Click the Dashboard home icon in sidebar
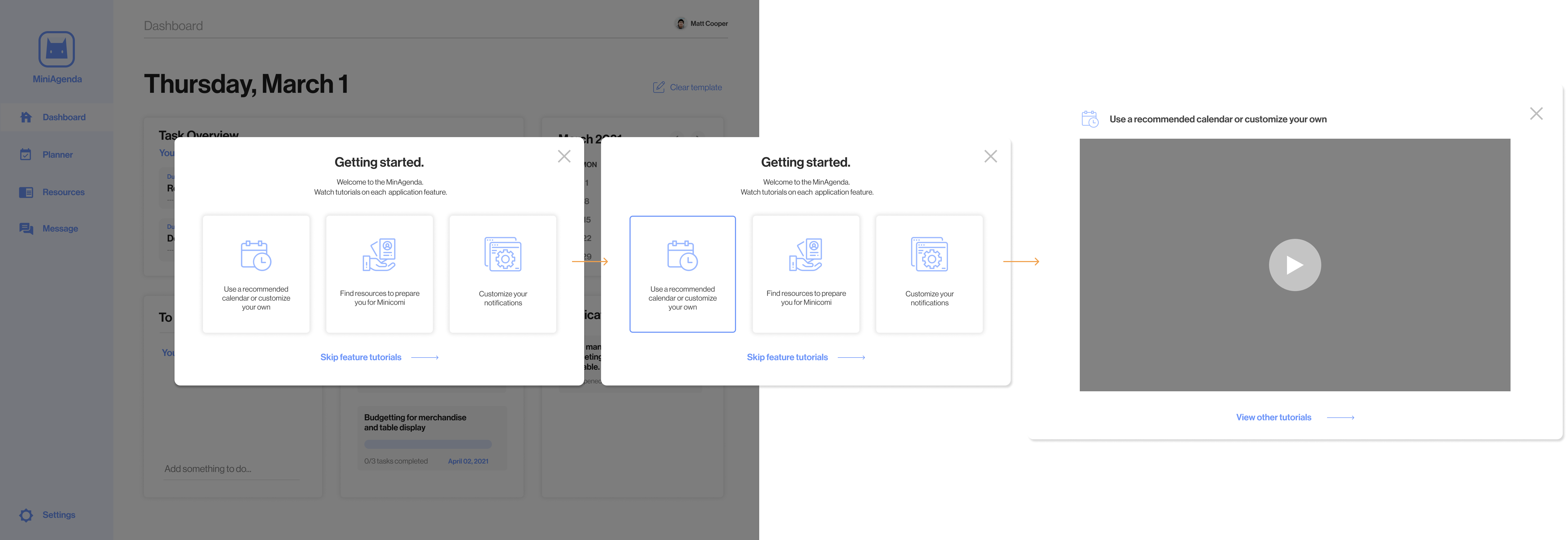The height and width of the screenshot is (540, 1568). click(x=26, y=118)
